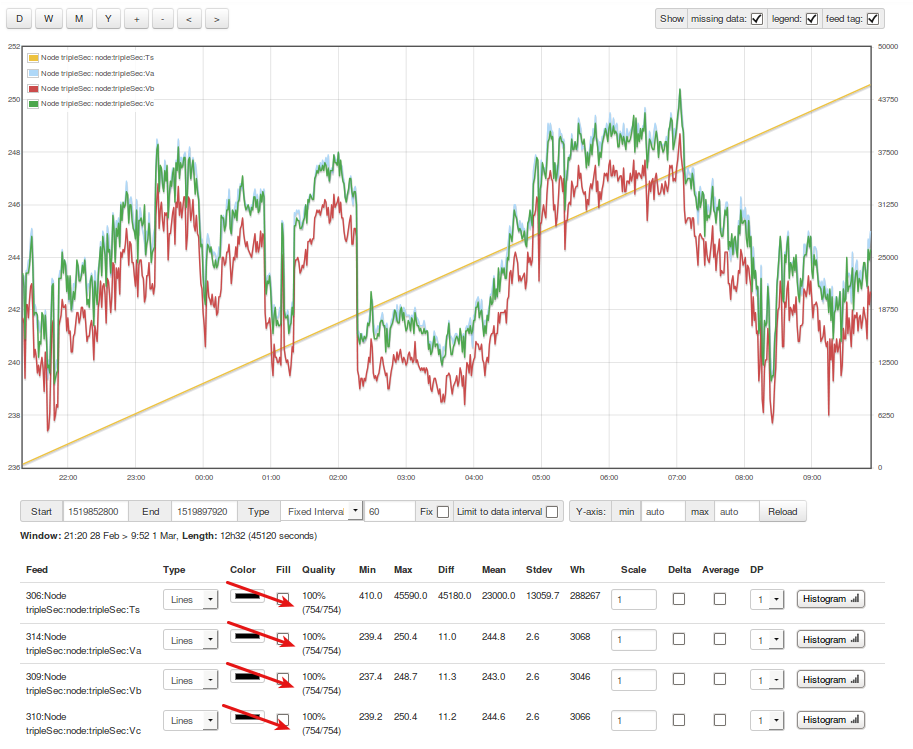Open Histogram for the Ts feed
913x749 pixels.
(x=830, y=599)
